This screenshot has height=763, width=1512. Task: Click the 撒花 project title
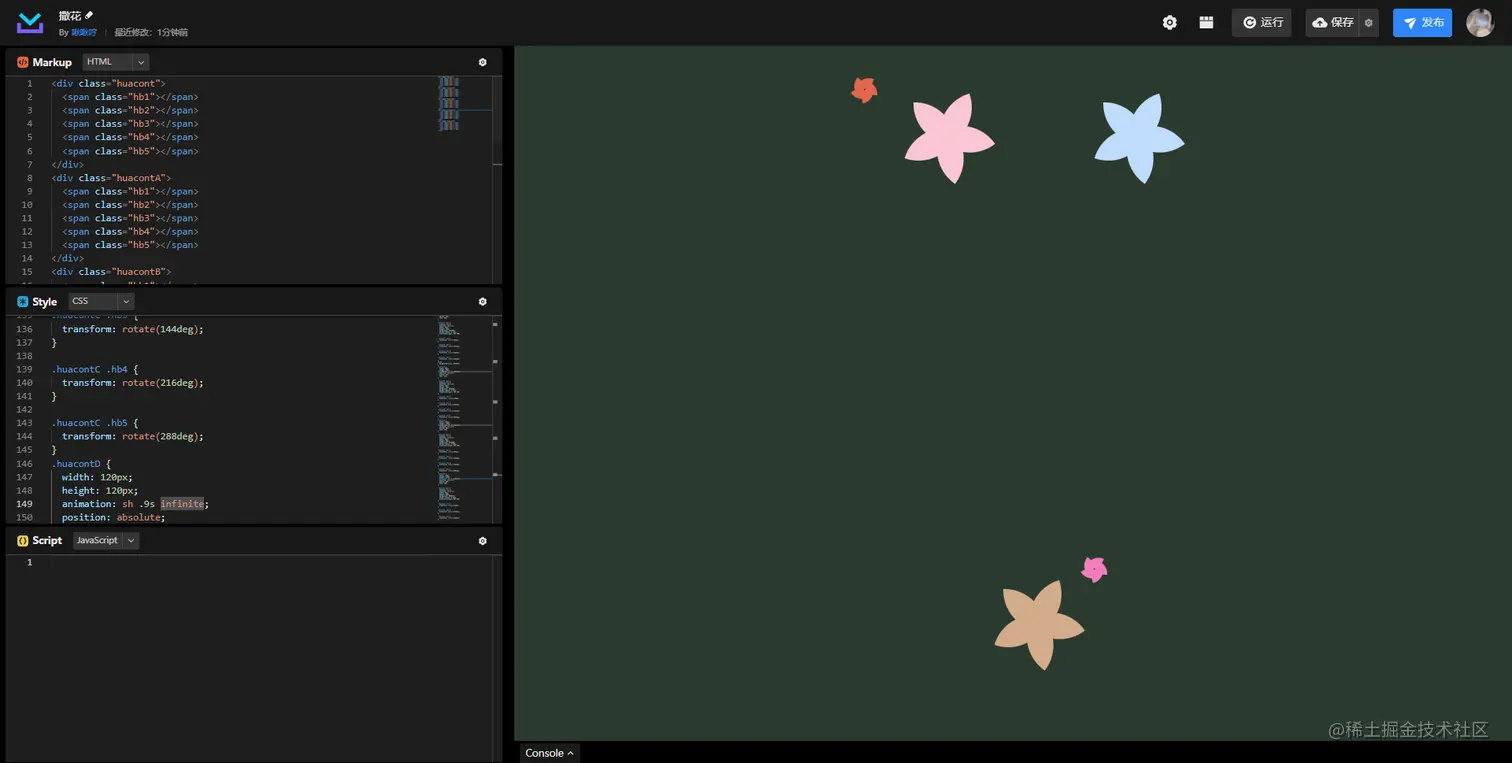(70, 16)
